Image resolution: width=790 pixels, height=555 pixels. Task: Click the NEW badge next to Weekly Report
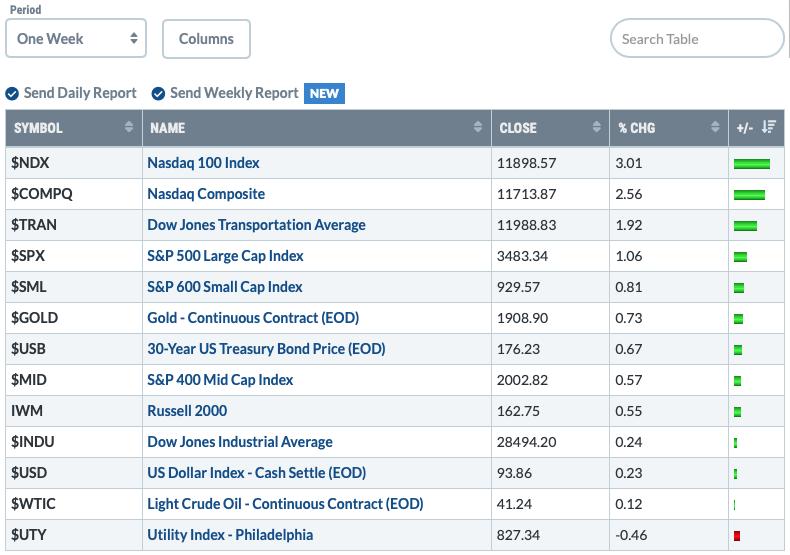(x=324, y=94)
